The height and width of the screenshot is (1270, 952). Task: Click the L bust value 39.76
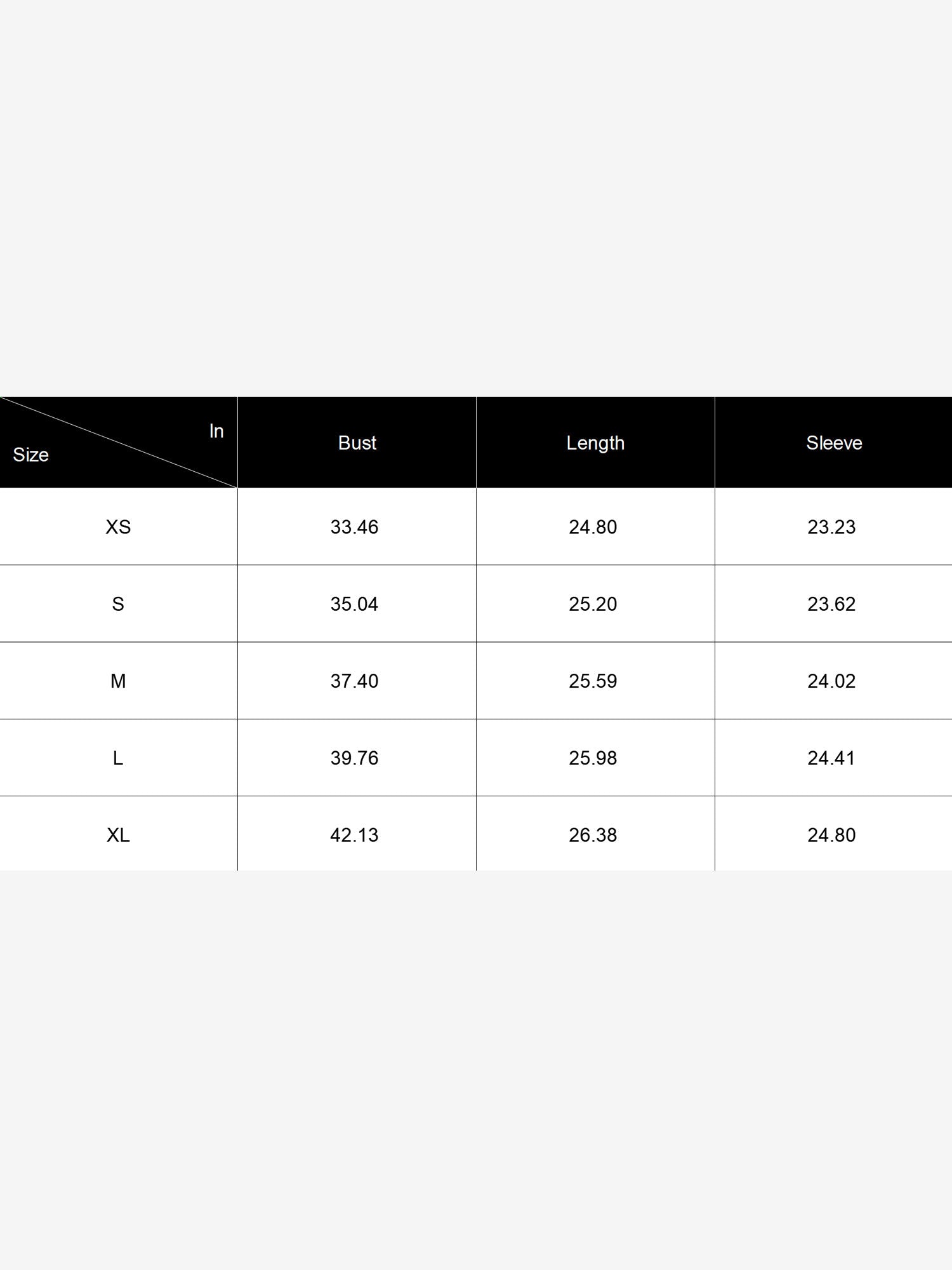354,758
